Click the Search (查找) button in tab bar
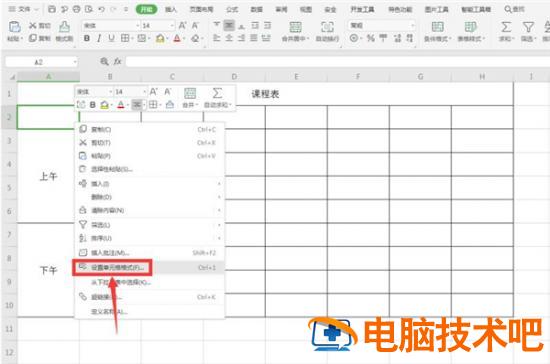This screenshot has width=550, height=364. pyautogui.click(x=514, y=9)
